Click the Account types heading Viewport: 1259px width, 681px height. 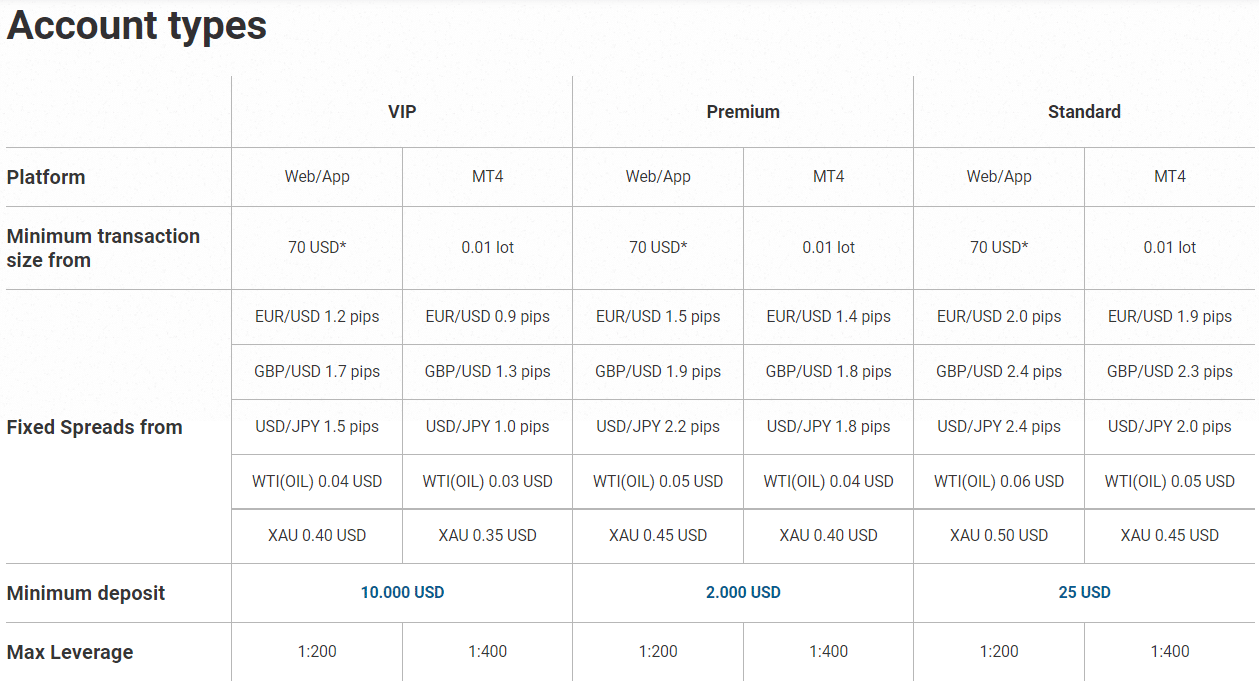click(x=137, y=25)
